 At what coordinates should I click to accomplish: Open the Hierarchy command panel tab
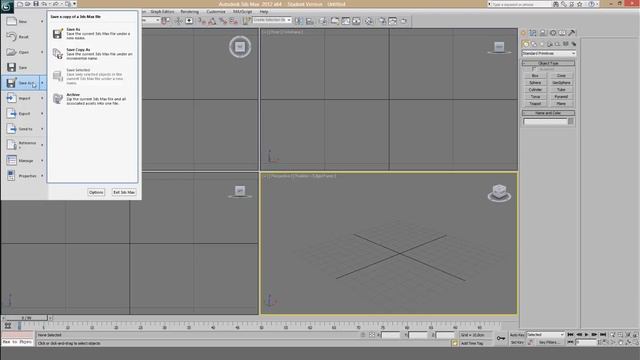[x=543, y=33]
